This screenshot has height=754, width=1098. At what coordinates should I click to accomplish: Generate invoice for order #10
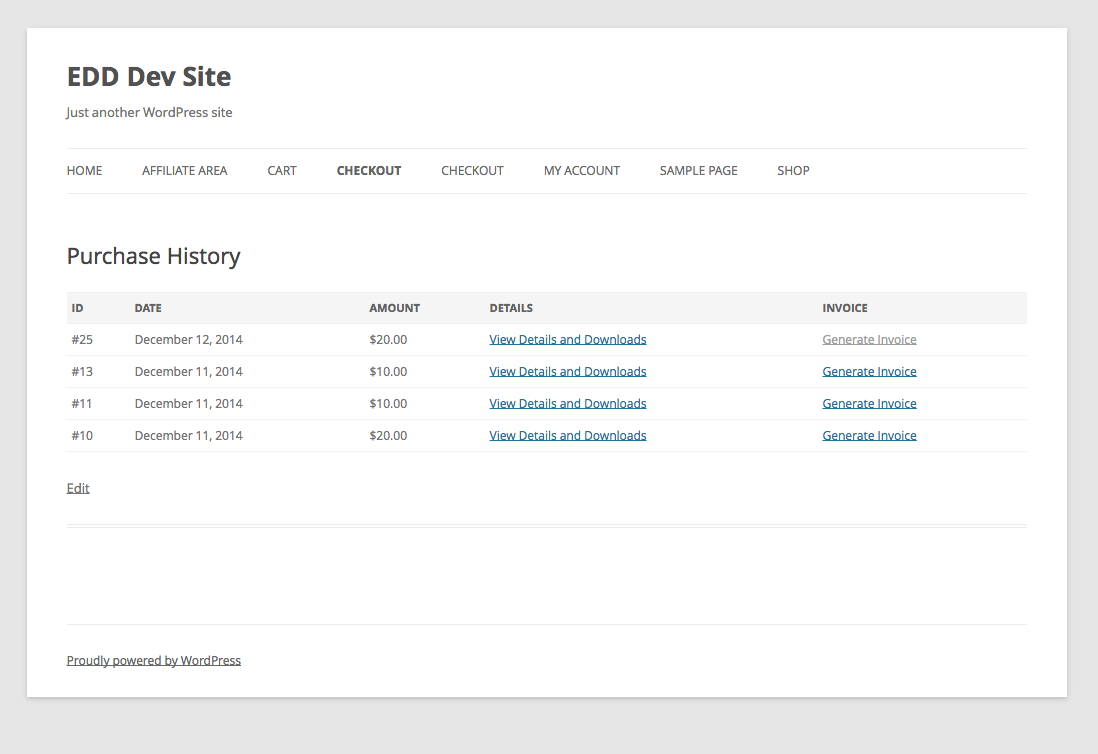click(x=869, y=436)
